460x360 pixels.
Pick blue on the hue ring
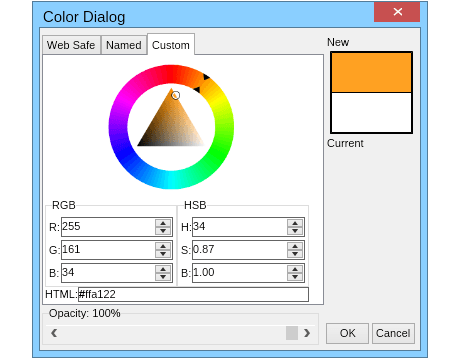124,154
